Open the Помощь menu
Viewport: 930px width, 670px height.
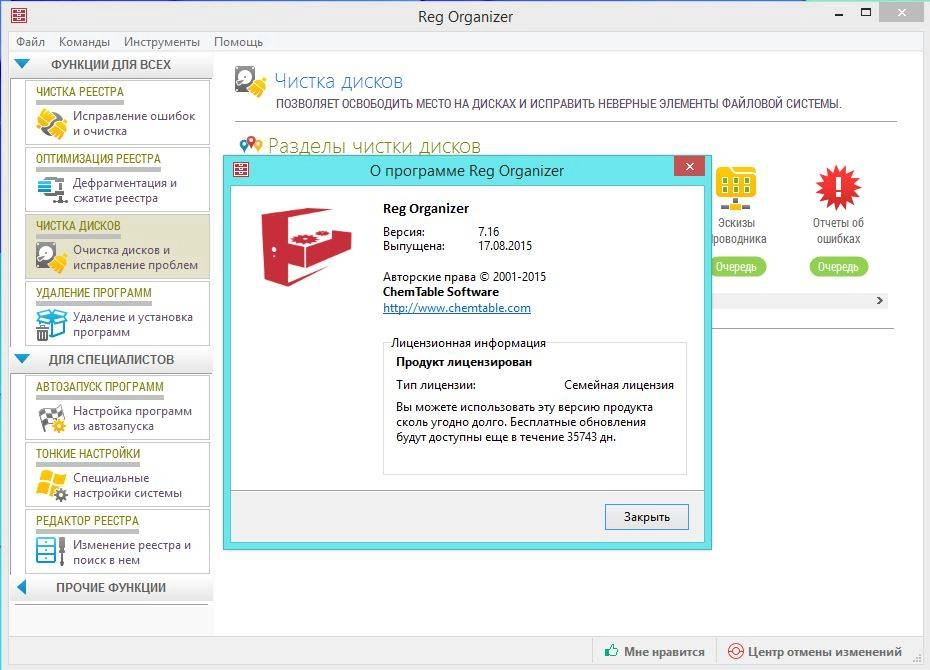(238, 42)
